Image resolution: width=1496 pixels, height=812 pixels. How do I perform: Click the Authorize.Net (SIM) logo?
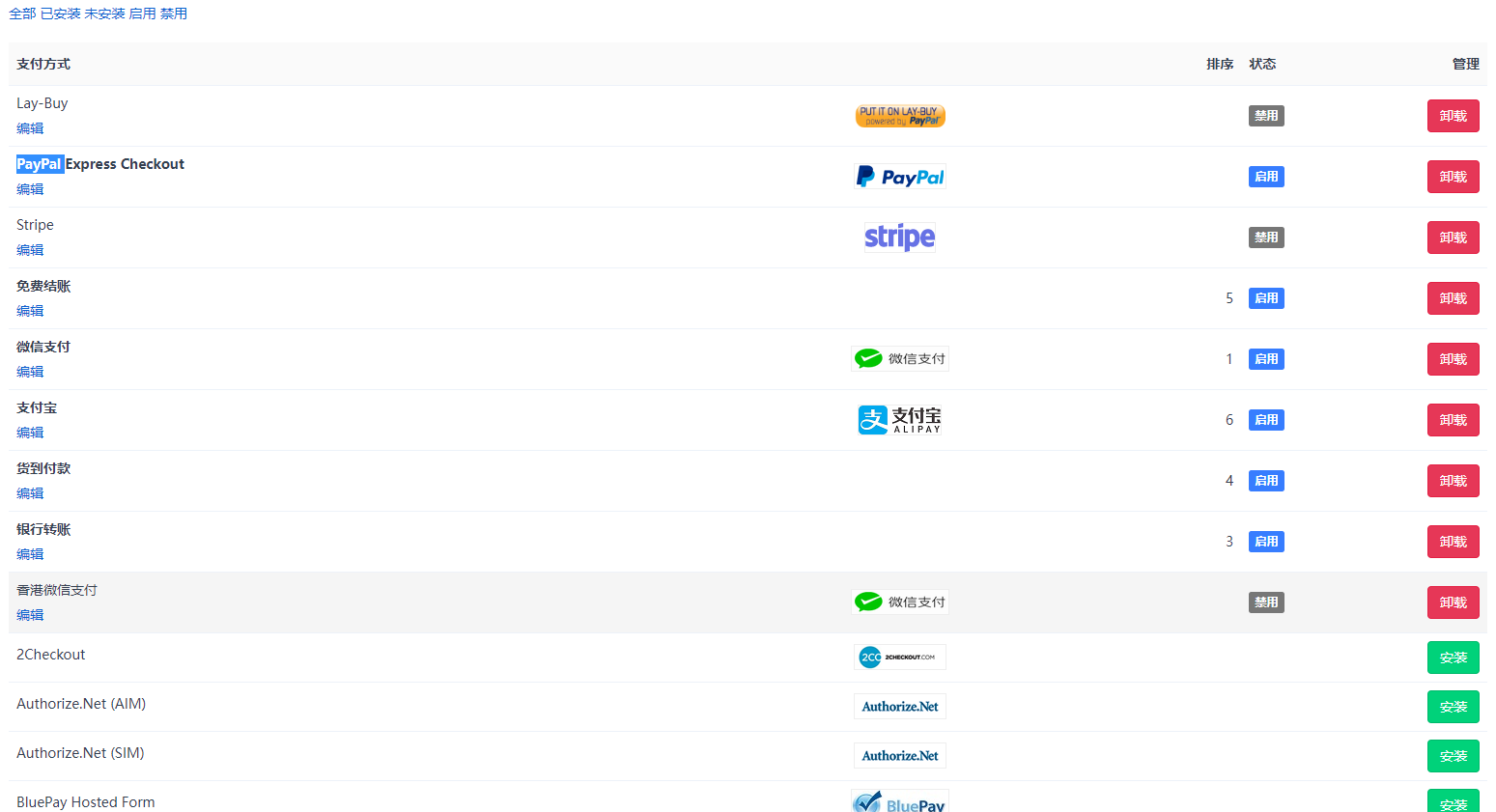click(x=900, y=756)
